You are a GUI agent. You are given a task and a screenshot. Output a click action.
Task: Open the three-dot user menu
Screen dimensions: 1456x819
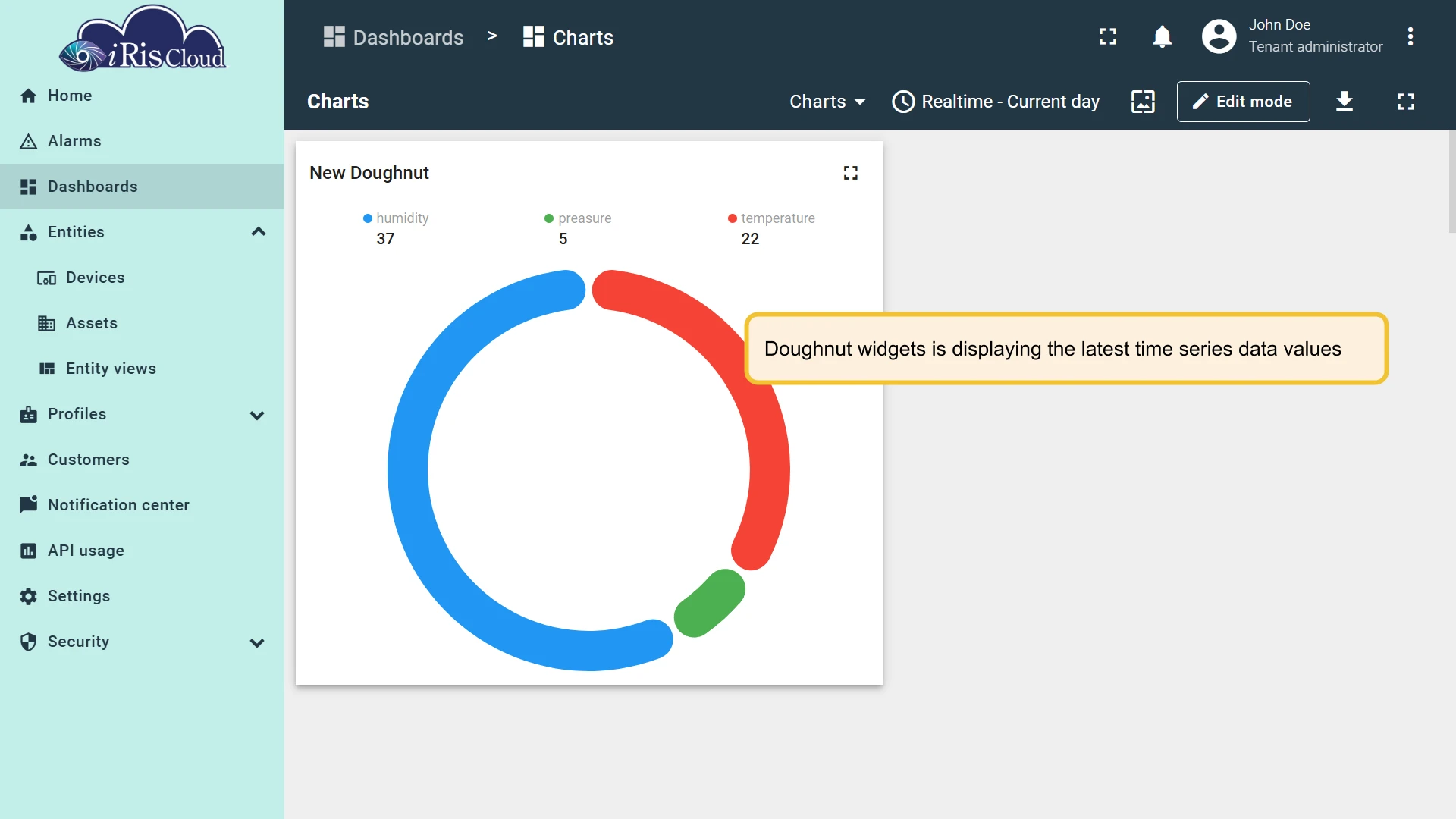pos(1410,36)
